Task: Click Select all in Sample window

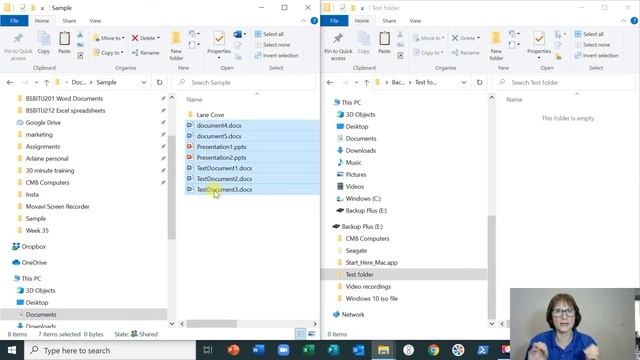Action: pyautogui.click(x=269, y=34)
